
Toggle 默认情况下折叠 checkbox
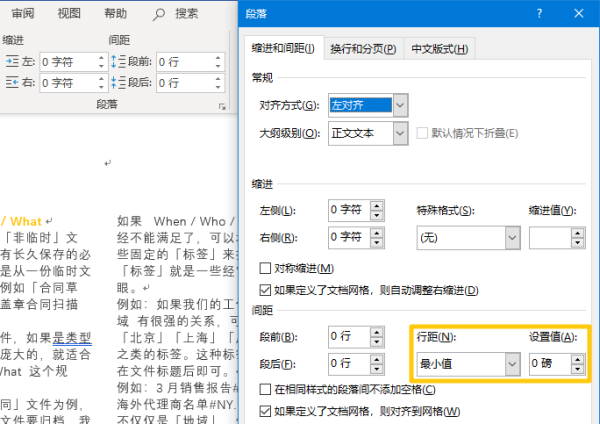422,133
